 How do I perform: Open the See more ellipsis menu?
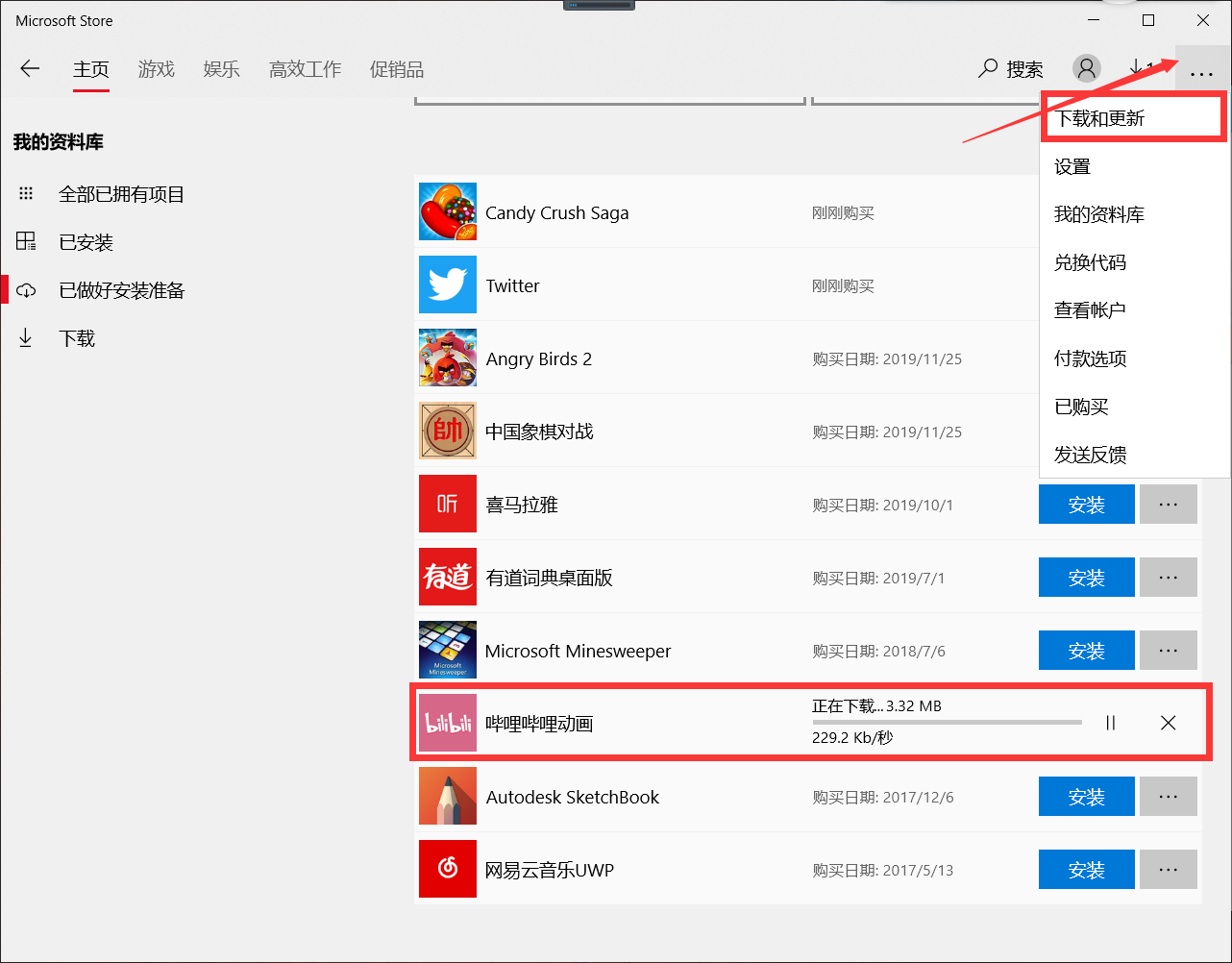[1201, 72]
